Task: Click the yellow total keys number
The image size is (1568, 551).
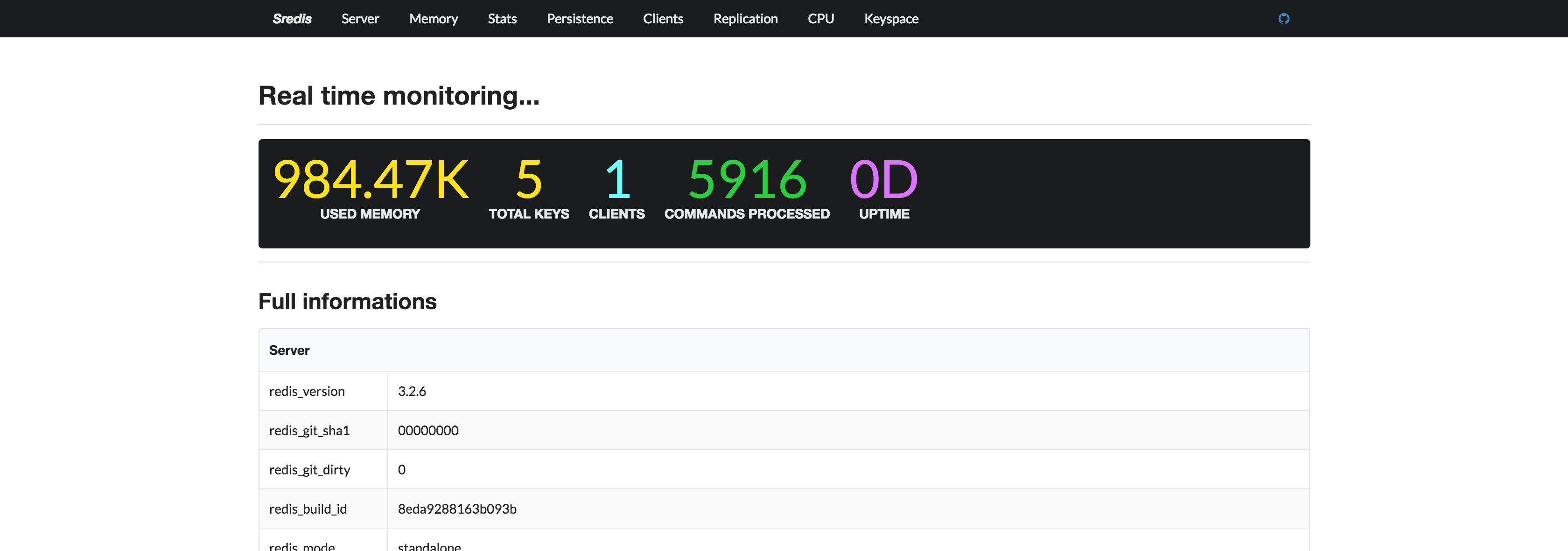Action: tap(528, 180)
